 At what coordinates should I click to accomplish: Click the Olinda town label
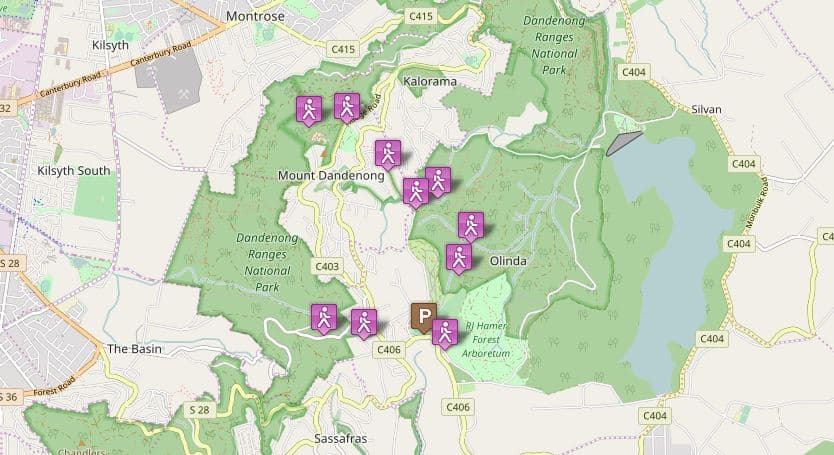(x=508, y=261)
